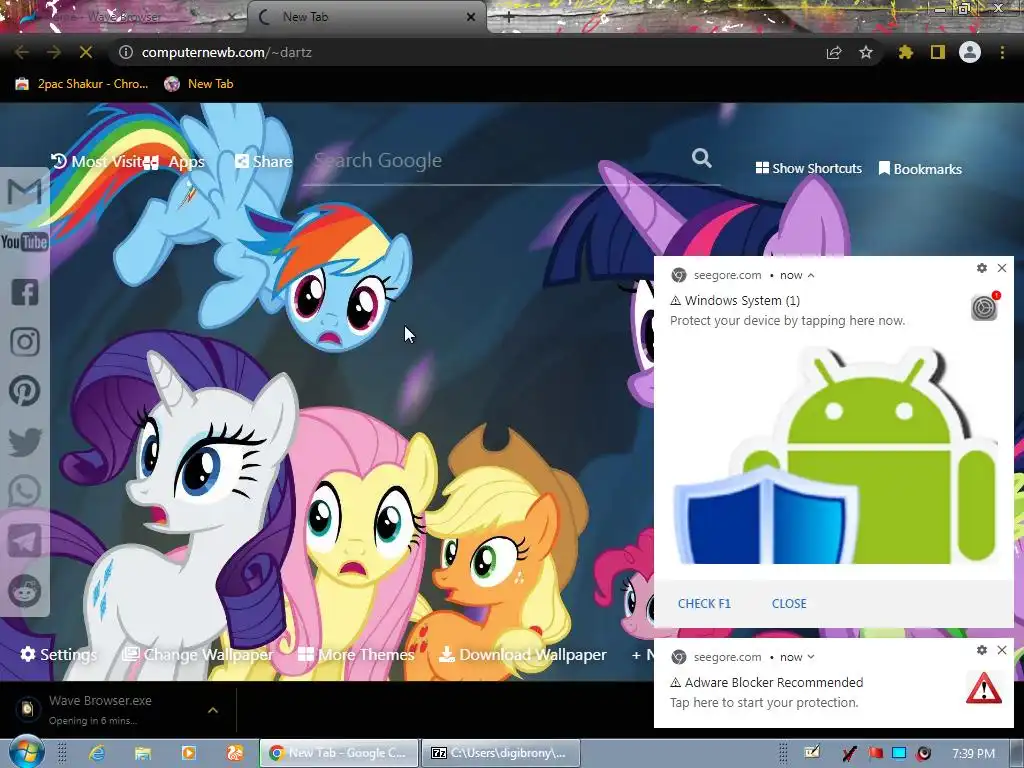Click Change Wallpaper
Screen dimensions: 1024x768
(198, 654)
